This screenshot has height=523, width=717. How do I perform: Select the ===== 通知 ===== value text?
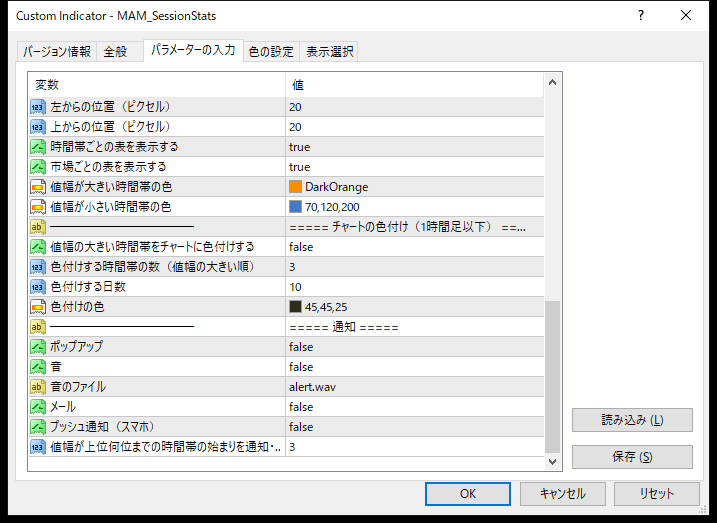pyautogui.click(x=344, y=327)
